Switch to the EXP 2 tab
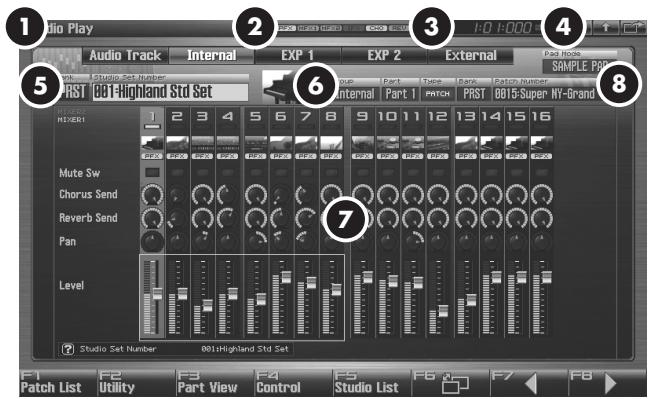Screen dimensions: 648x399 coord(384,55)
